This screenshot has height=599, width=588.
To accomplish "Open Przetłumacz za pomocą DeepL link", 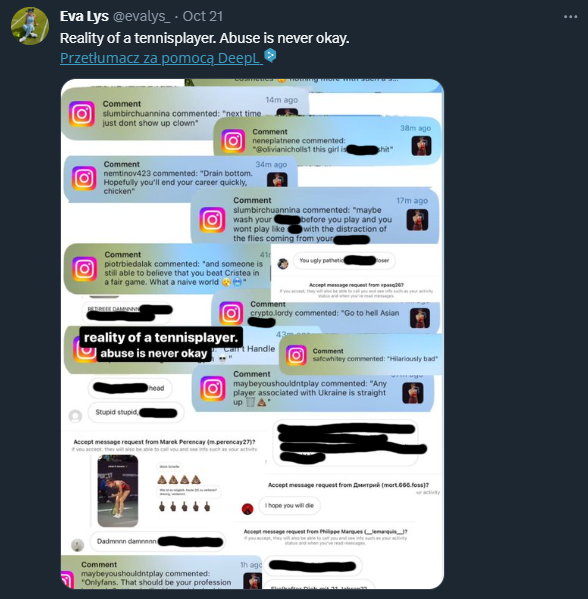I will click(161, 58).
